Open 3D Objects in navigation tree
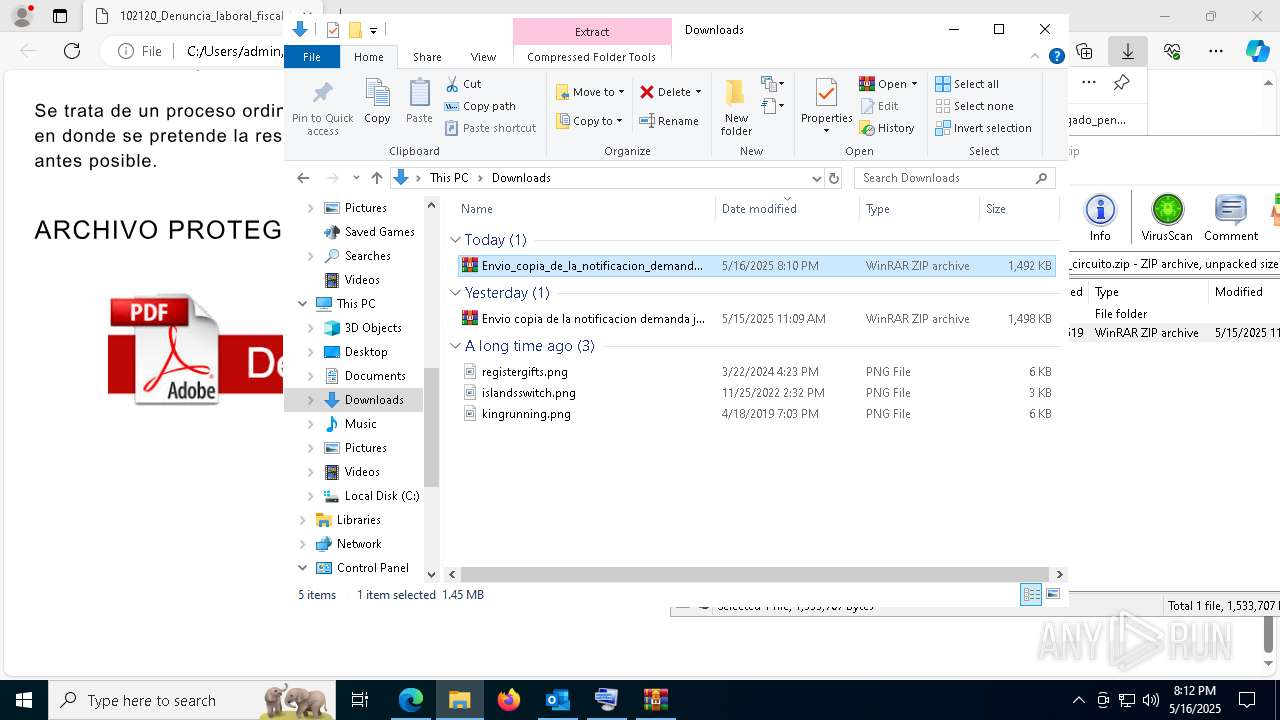Screen dimensions: 1280x720 [373, 328]
